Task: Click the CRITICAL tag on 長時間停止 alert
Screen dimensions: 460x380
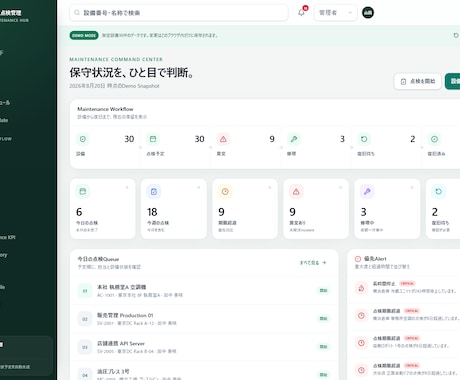Action: click(x=407, y=284)
